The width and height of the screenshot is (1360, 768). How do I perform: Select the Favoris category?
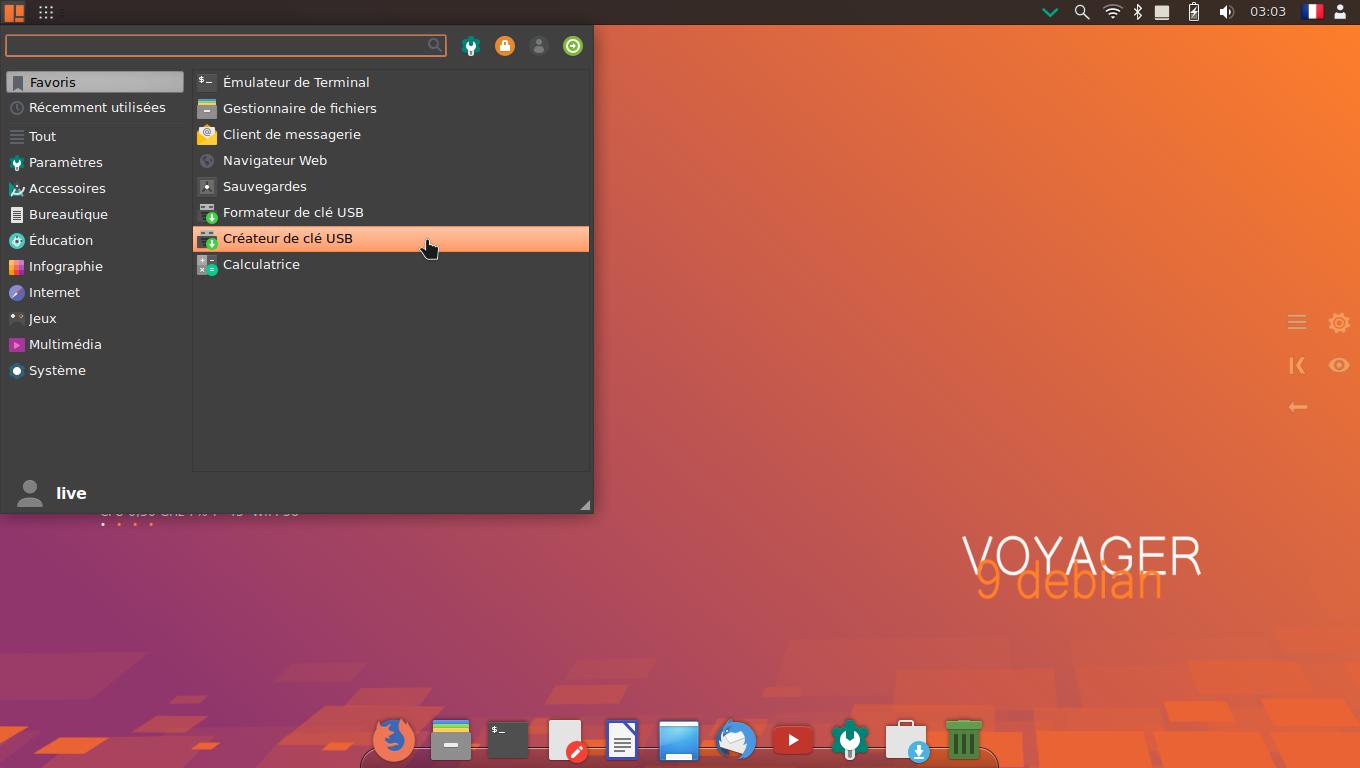click(95, 82)
